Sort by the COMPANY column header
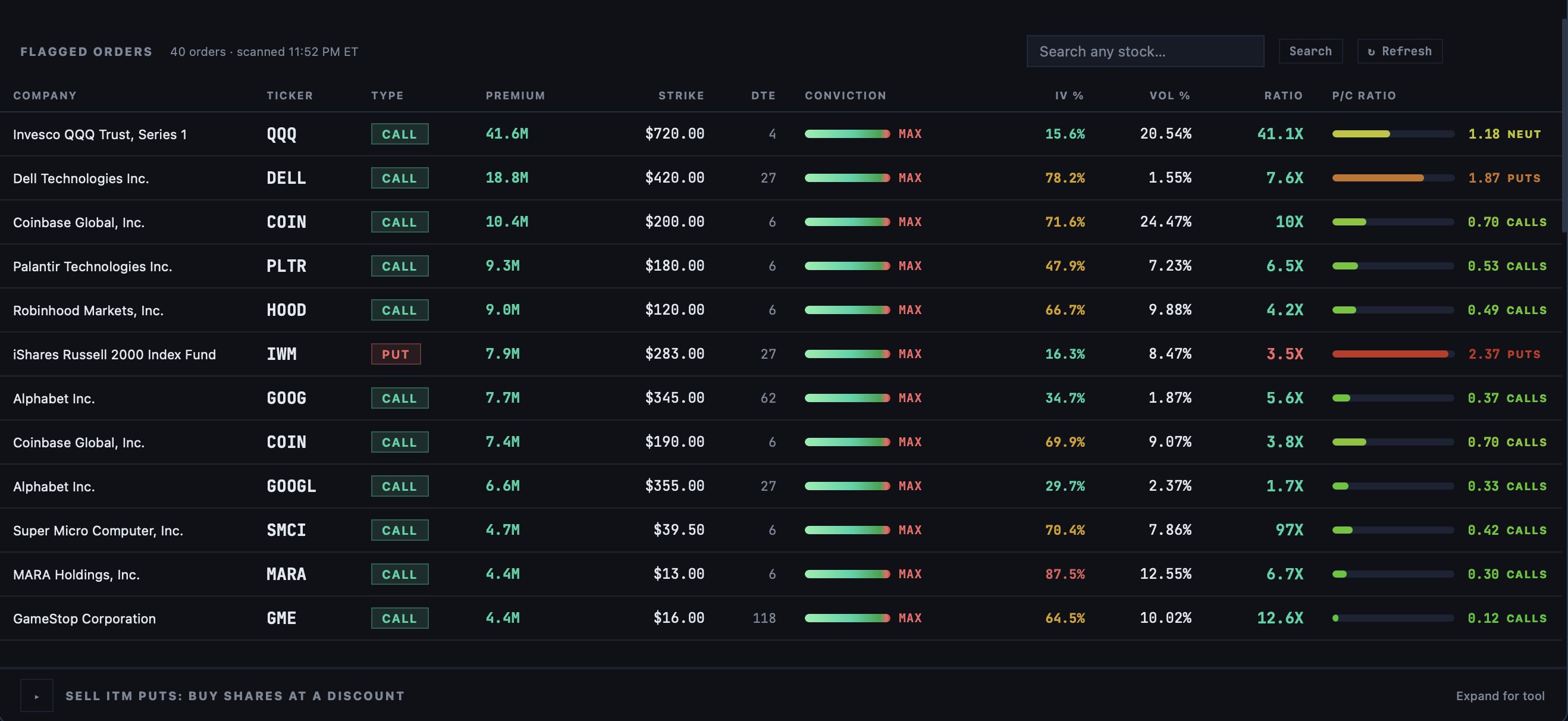 pyautogui.click(x=45, y=96)
